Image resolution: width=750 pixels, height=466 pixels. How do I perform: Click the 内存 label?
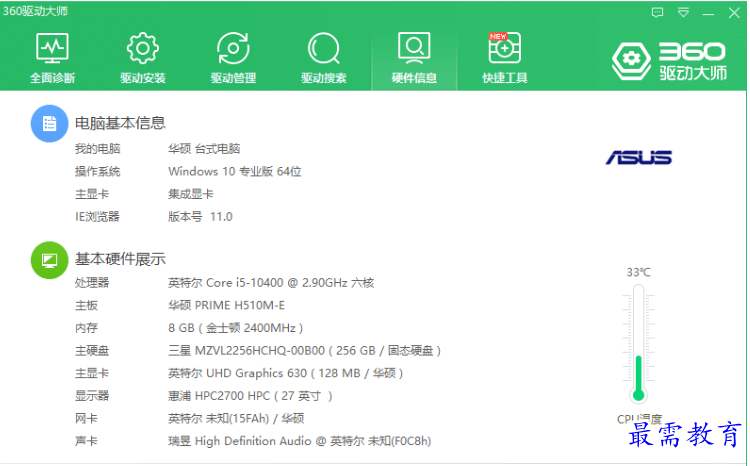tap(86, 328)
